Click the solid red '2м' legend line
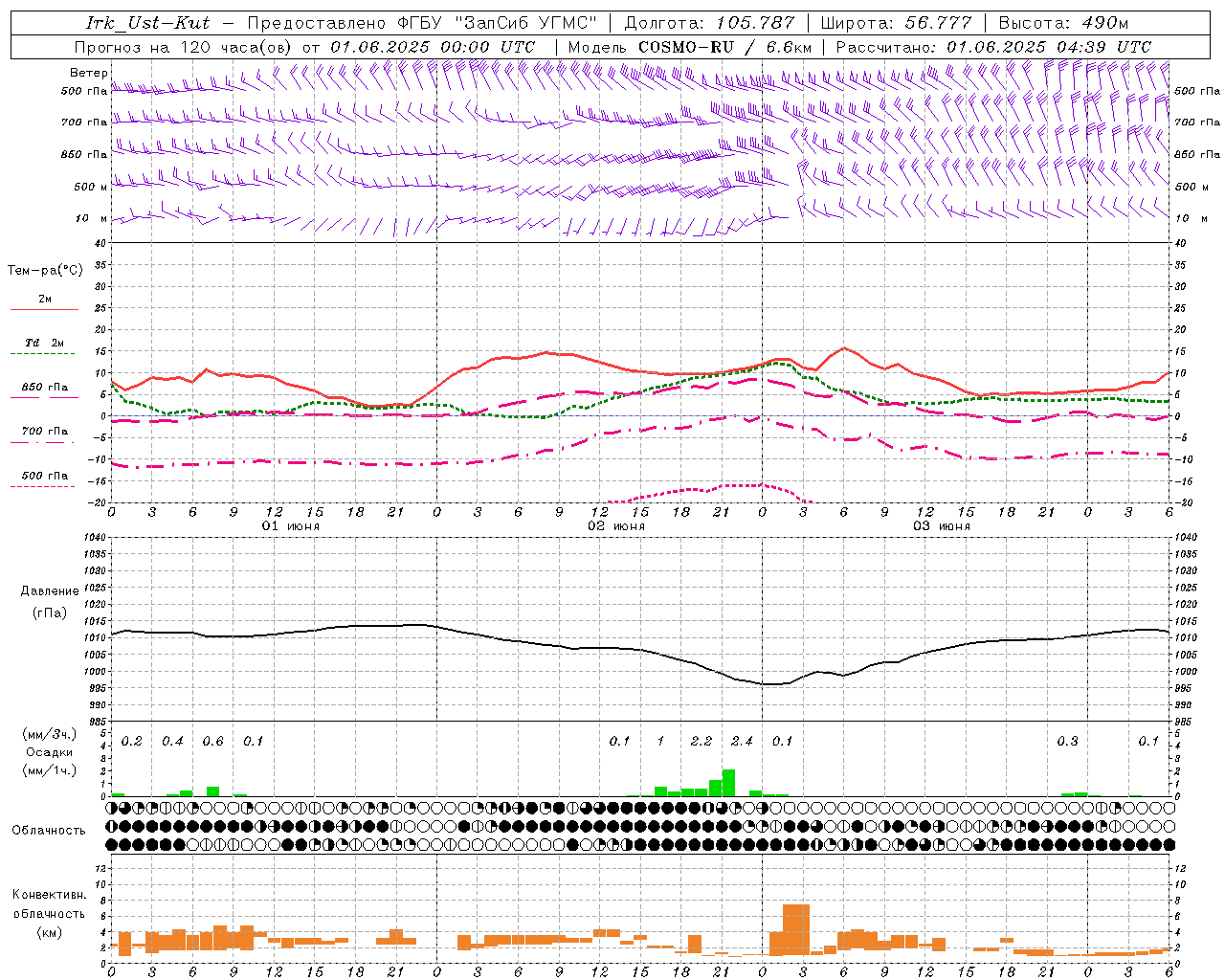The width and height of the screenshot is (1225, 980). pos(44,309)
